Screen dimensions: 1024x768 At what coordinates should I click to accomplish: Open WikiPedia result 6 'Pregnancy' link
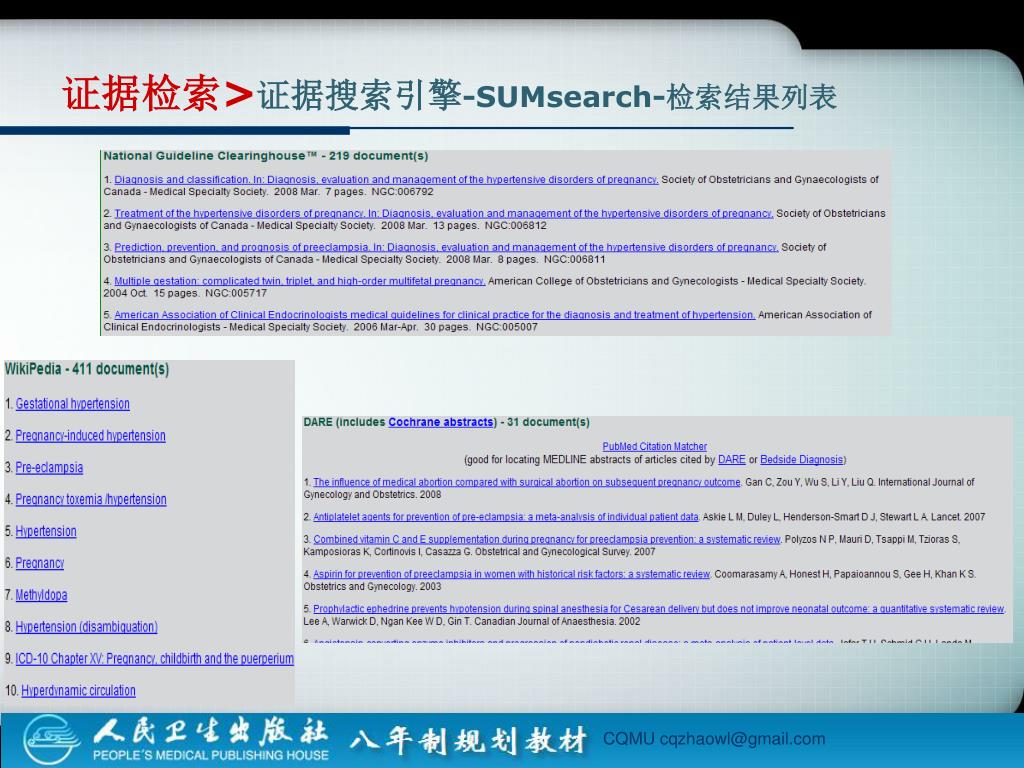[x=40, y=564]
